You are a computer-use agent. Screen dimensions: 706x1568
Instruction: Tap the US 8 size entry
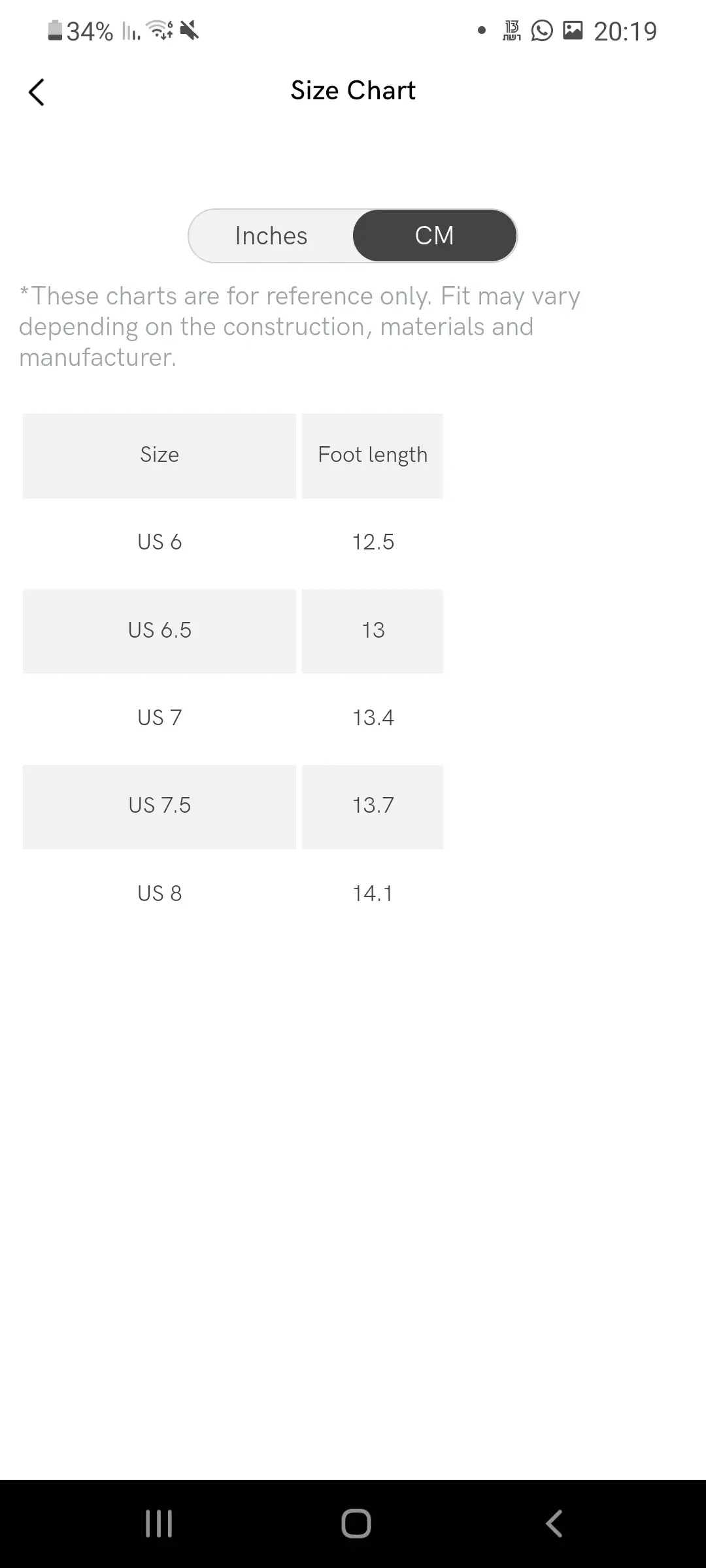click(x=160, y=893)
